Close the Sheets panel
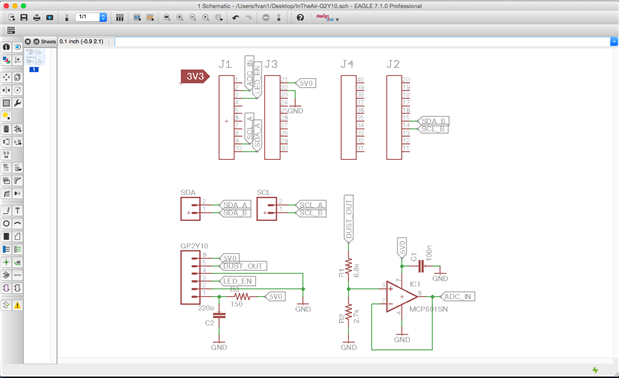The height and width of the screenshot is (378, 619). tap(28, 41)
